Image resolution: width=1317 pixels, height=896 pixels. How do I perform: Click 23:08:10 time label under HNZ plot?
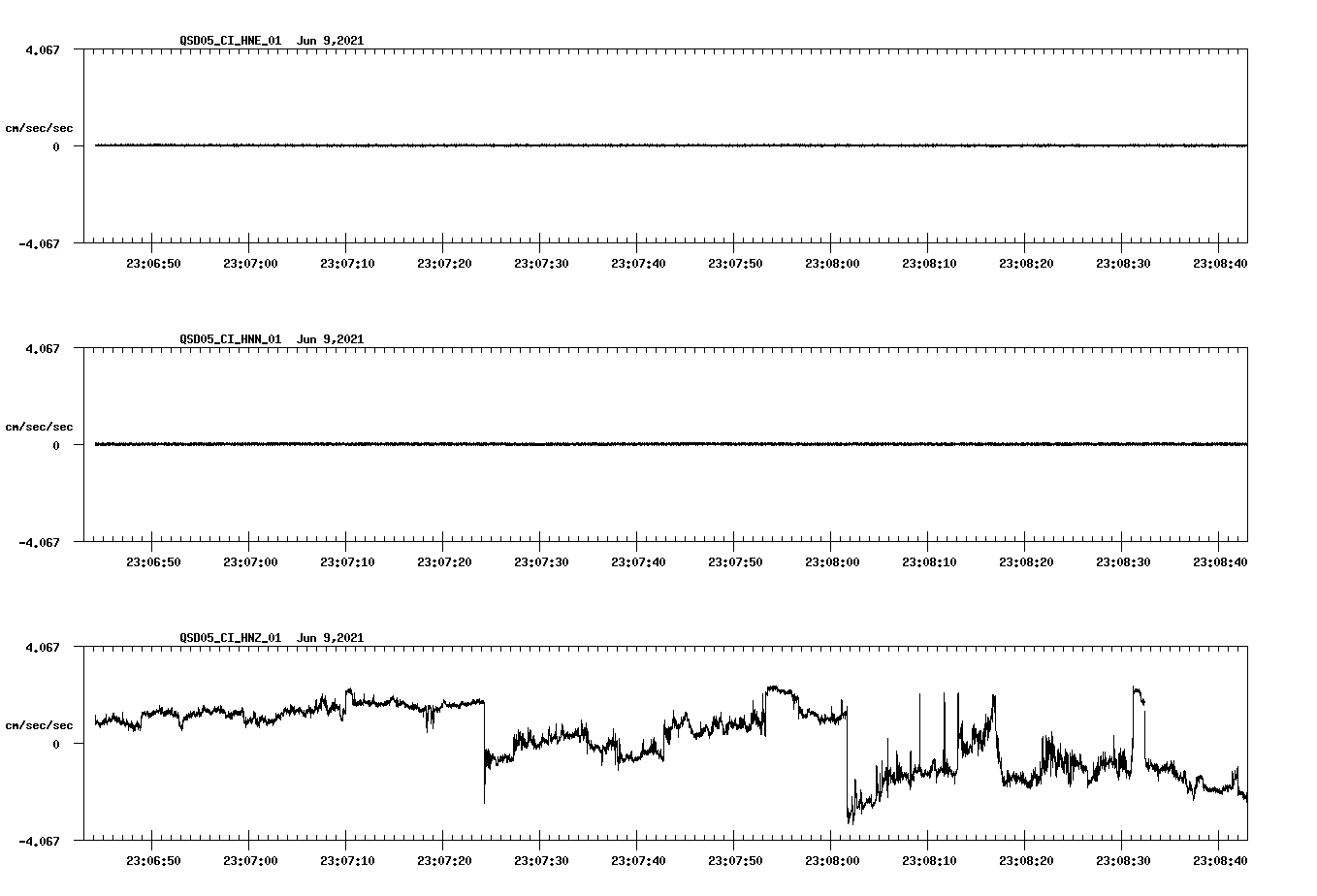(929, 861)
